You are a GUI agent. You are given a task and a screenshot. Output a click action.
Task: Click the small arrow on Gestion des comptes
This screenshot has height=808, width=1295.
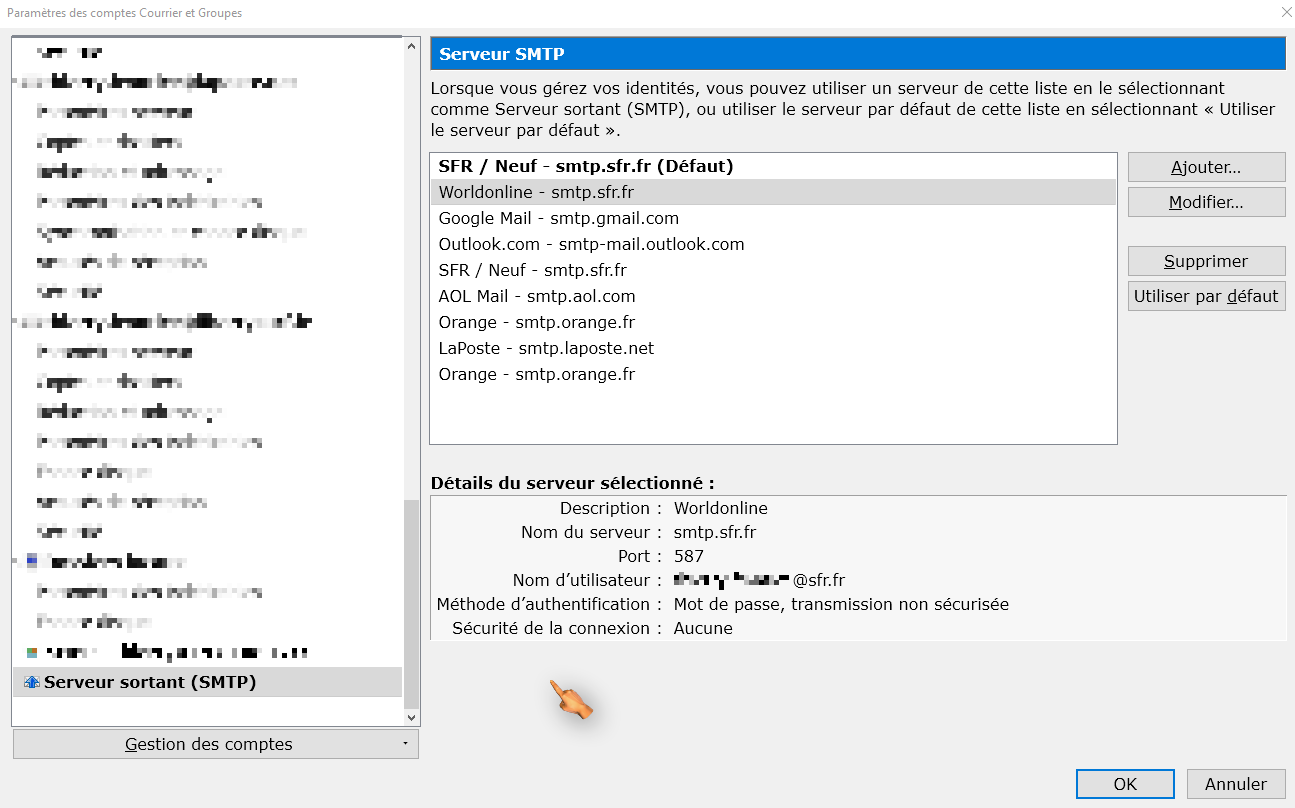[x=405, y=744]
